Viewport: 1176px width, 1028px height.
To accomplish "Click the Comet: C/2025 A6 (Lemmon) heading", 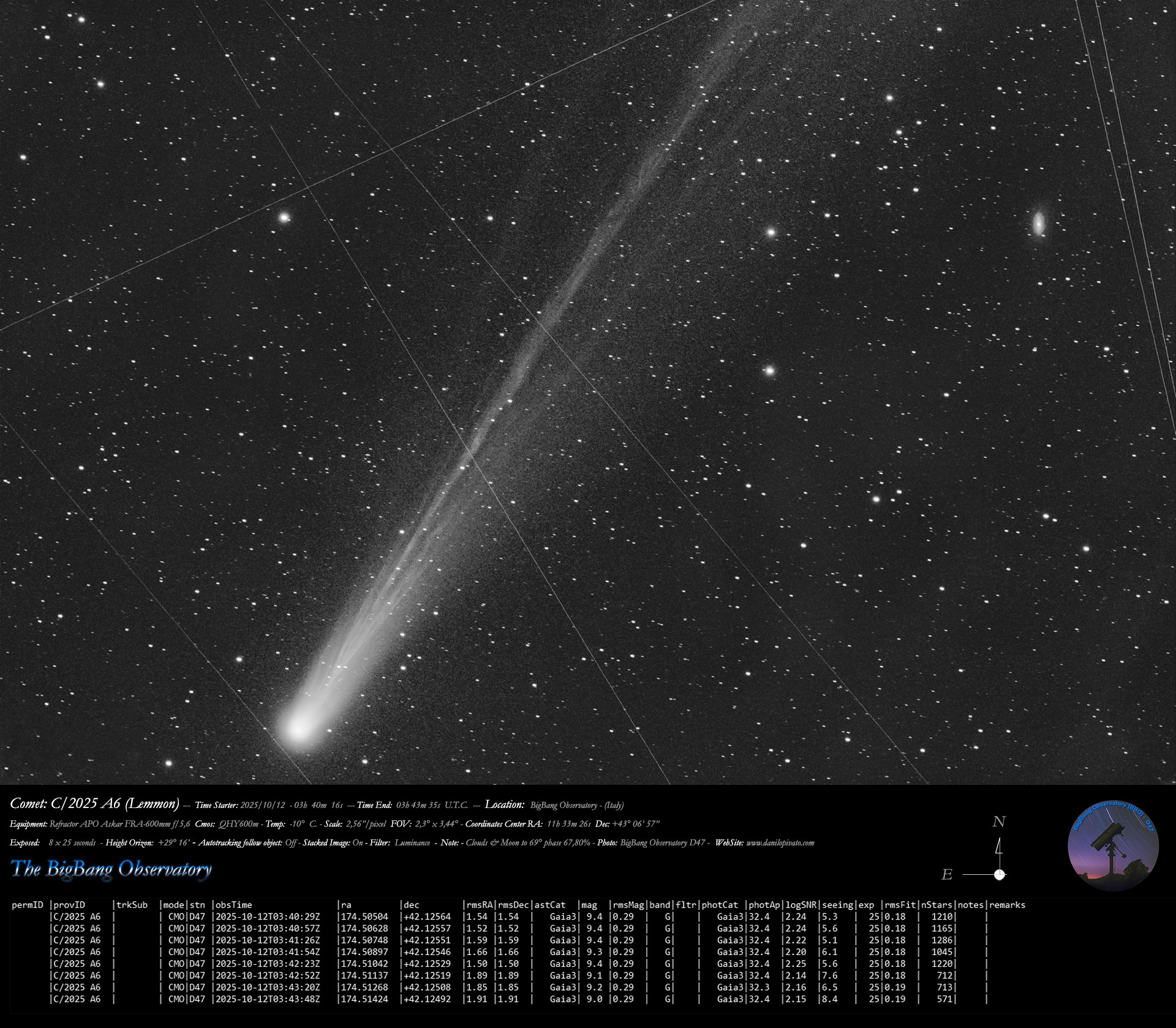I will coord(94,804).
